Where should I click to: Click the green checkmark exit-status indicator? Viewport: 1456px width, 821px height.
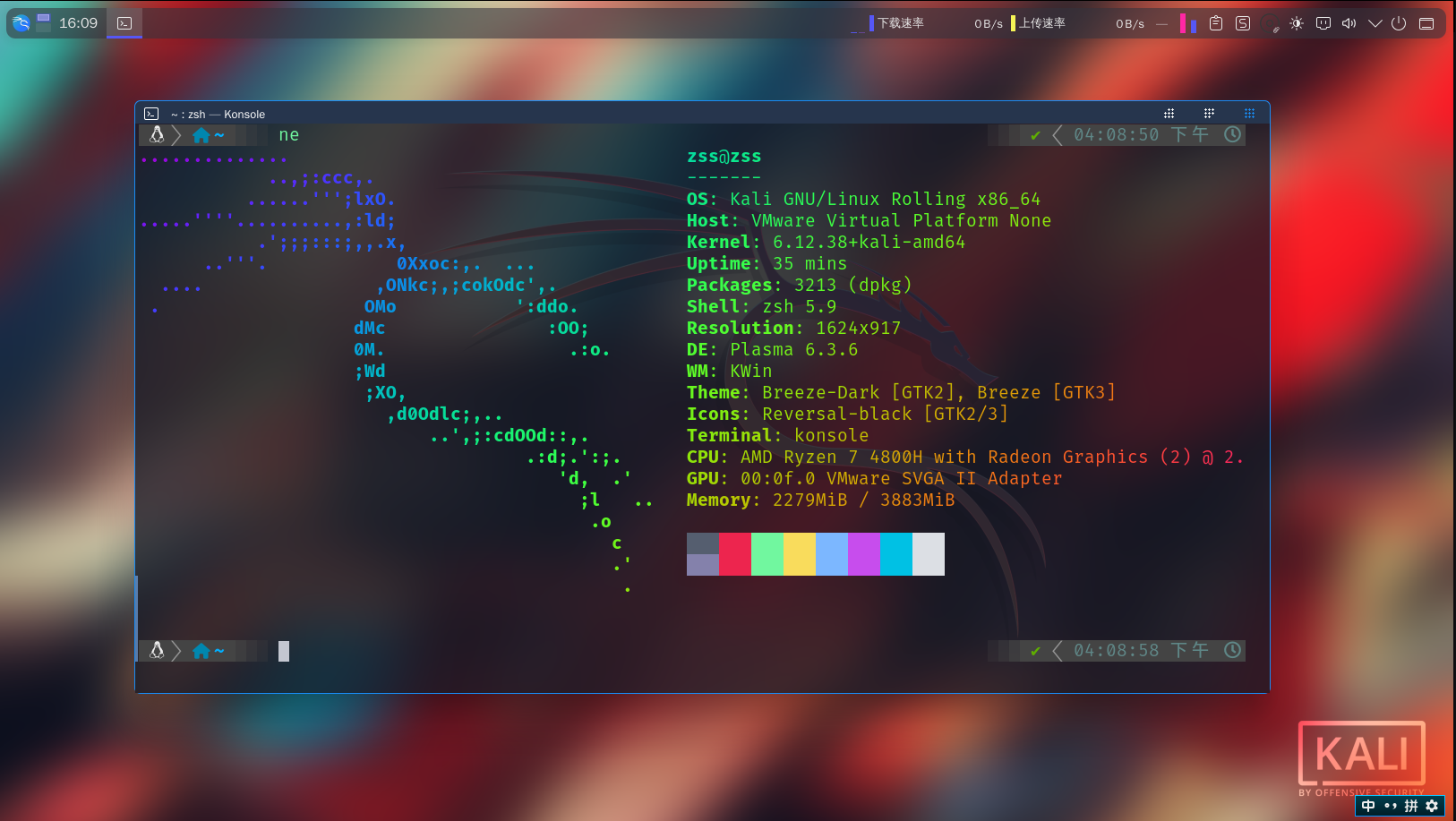[1036, 134]
